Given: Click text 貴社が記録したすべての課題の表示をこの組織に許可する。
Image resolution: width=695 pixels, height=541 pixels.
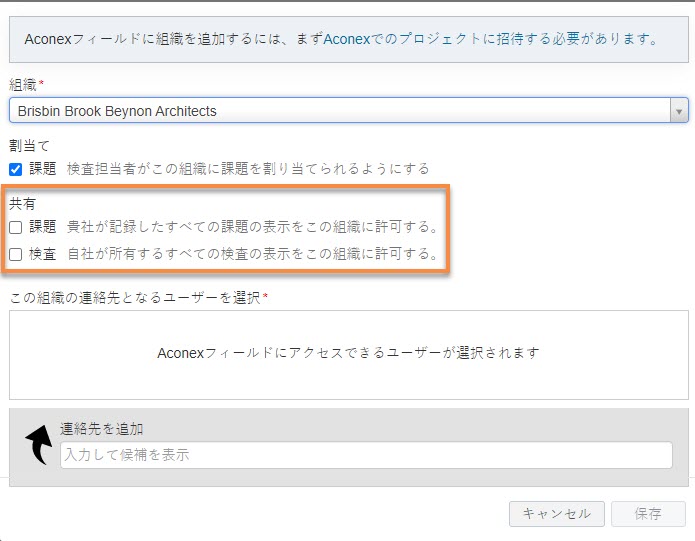Looking at the screenshot, I should point(253,227).
